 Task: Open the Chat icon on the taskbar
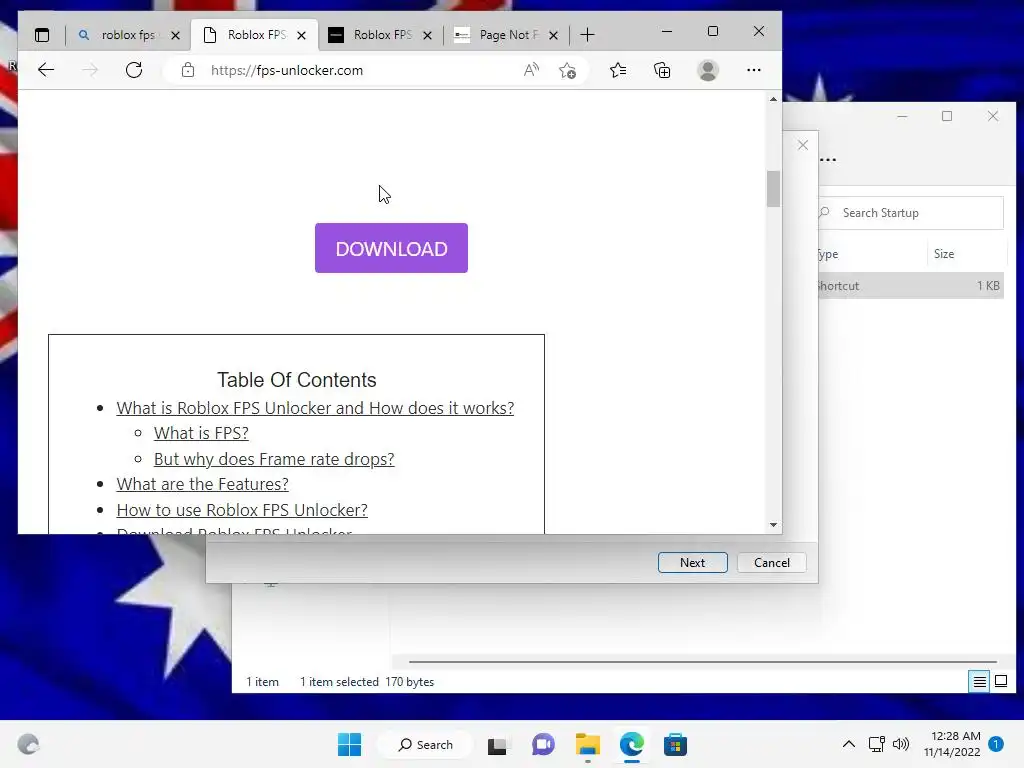click(543, 744)
